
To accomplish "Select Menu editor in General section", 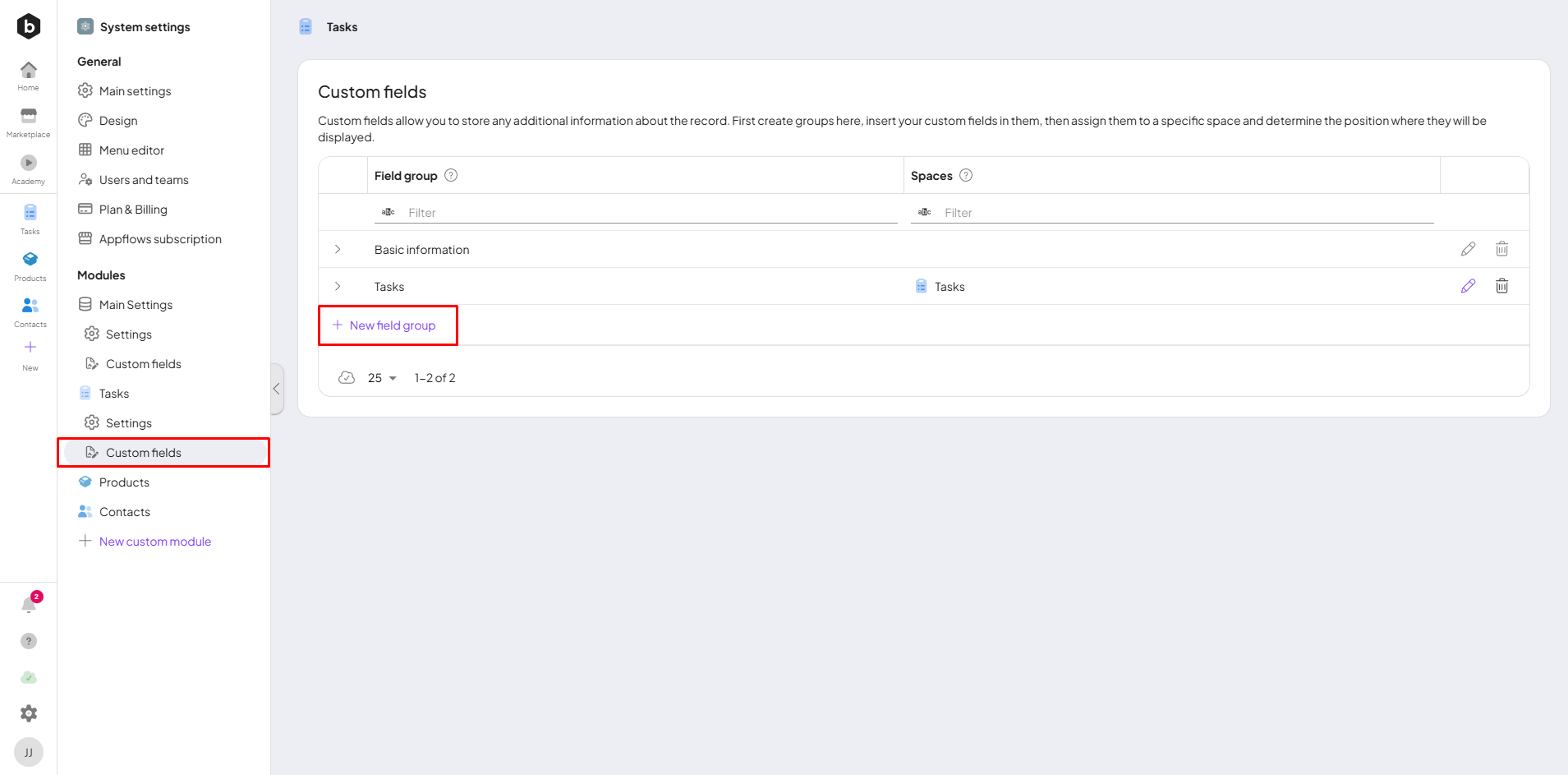I will [x=131, y=150].
